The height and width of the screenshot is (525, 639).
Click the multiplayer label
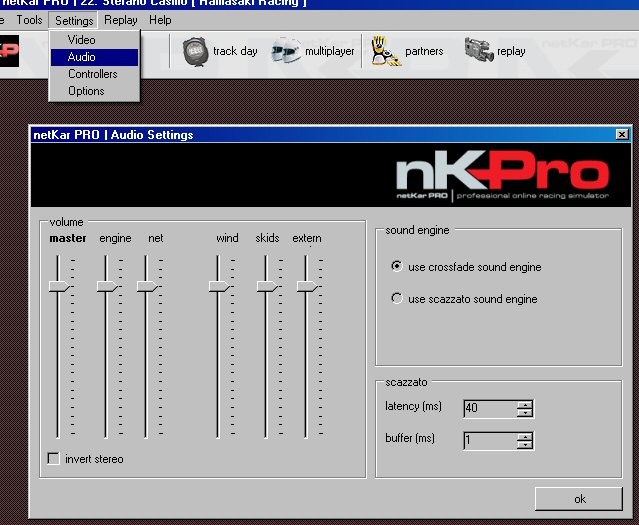(x=330, y=51)
